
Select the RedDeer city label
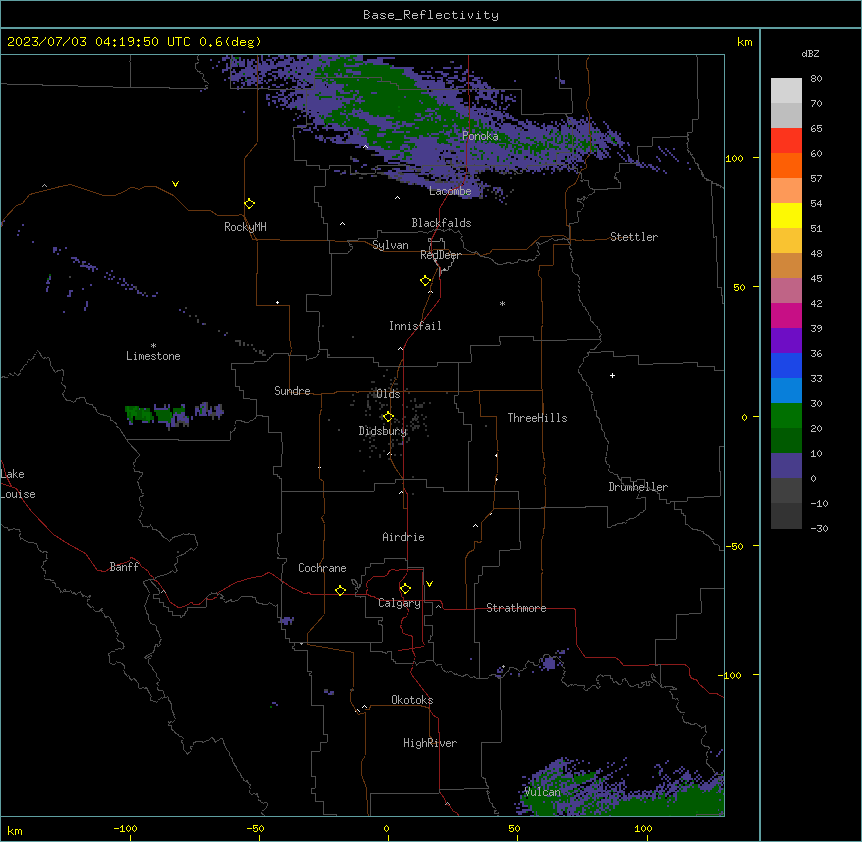pyautogui.click(x=440, y=255)
